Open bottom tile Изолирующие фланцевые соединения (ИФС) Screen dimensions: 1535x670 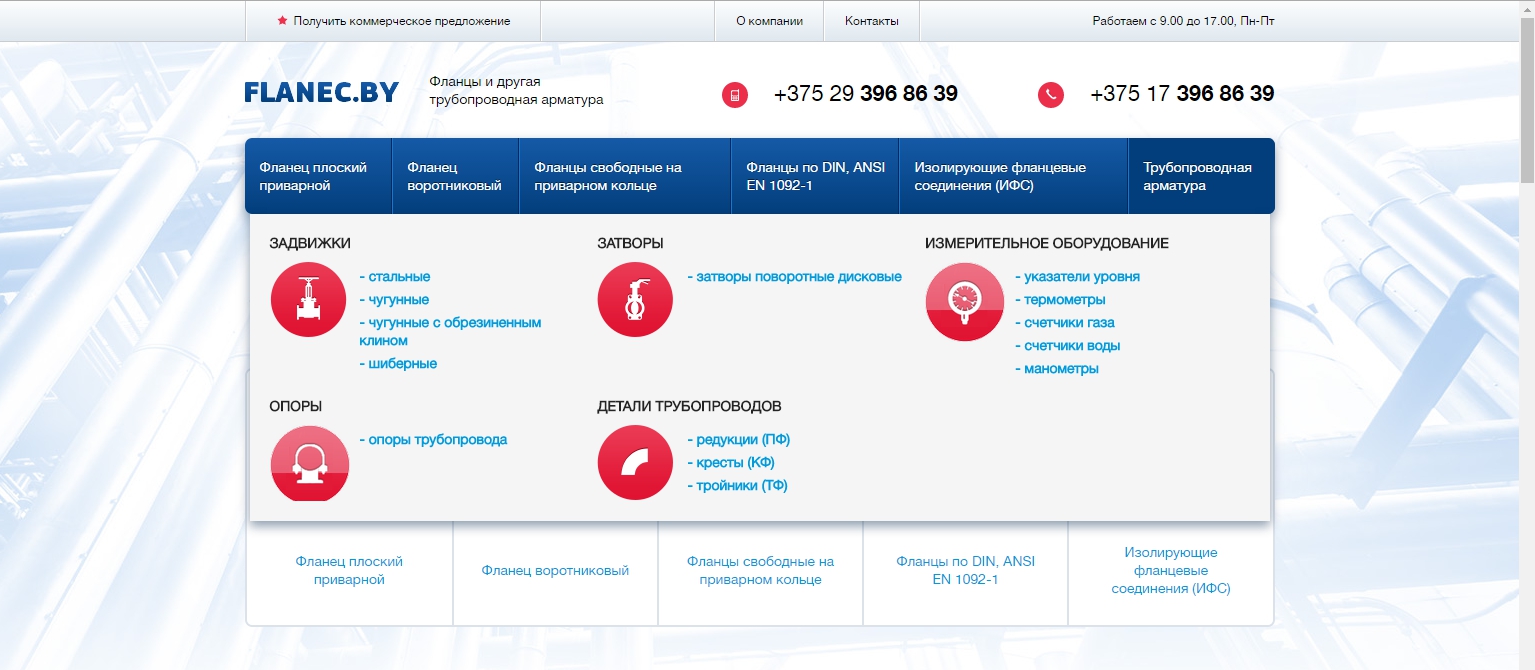1171,571
